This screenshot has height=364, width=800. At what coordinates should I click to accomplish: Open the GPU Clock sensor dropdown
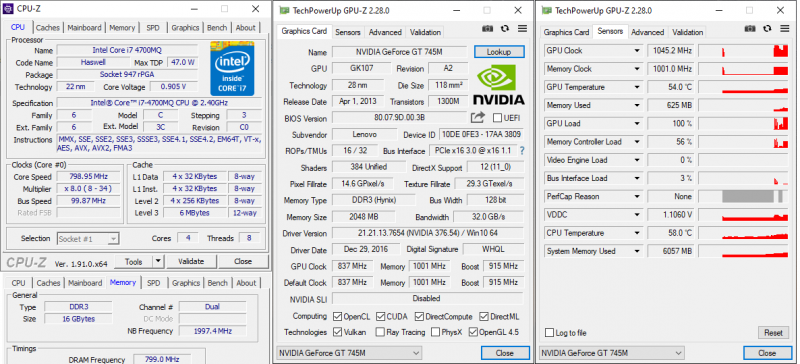[x=637, y=51]
